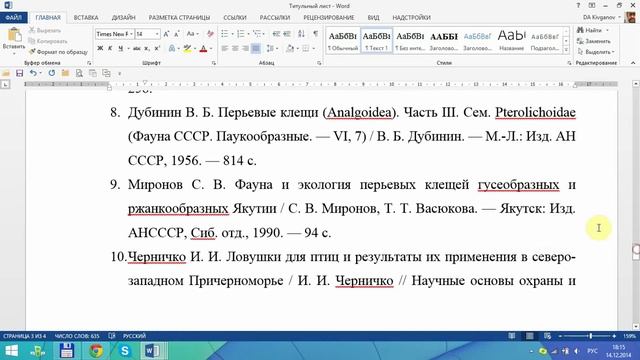Click the zoom slider in status bar
The image size is (640, 360).
pos(587,336)
